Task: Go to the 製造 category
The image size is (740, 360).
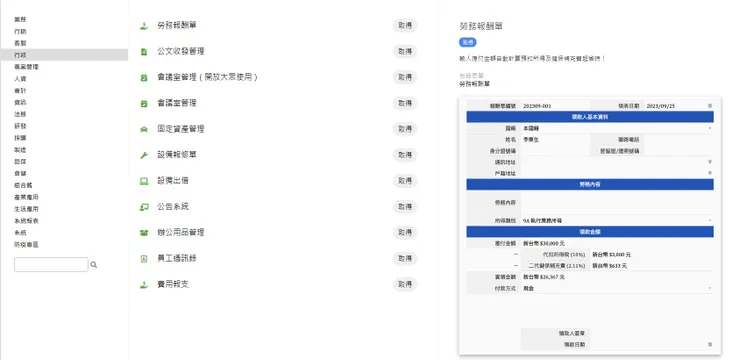Action: pyautogui.click(x=20, y=150)
